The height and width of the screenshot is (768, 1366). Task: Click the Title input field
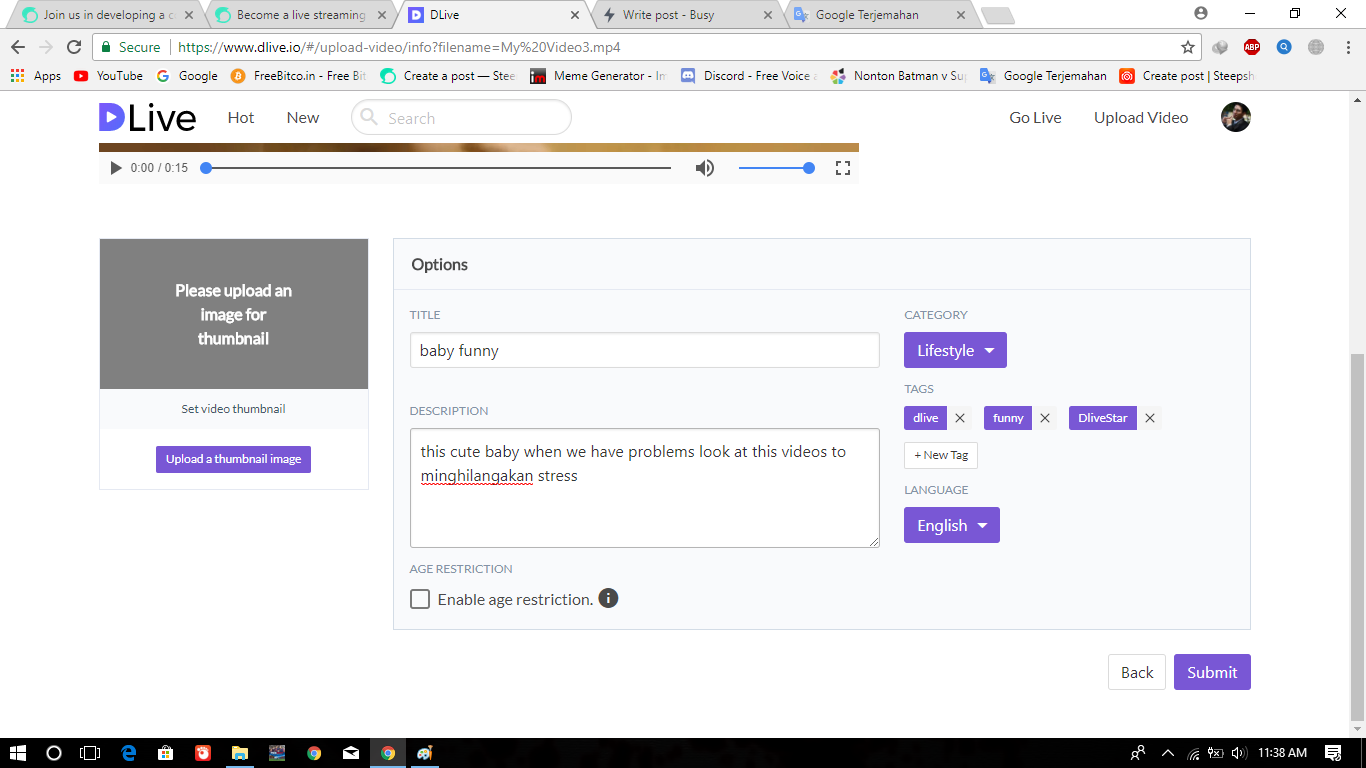tap(645, 350)
